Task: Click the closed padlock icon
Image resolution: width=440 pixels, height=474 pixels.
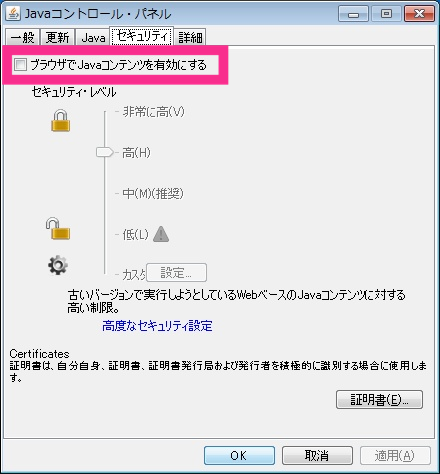Action: click(61, 121)
